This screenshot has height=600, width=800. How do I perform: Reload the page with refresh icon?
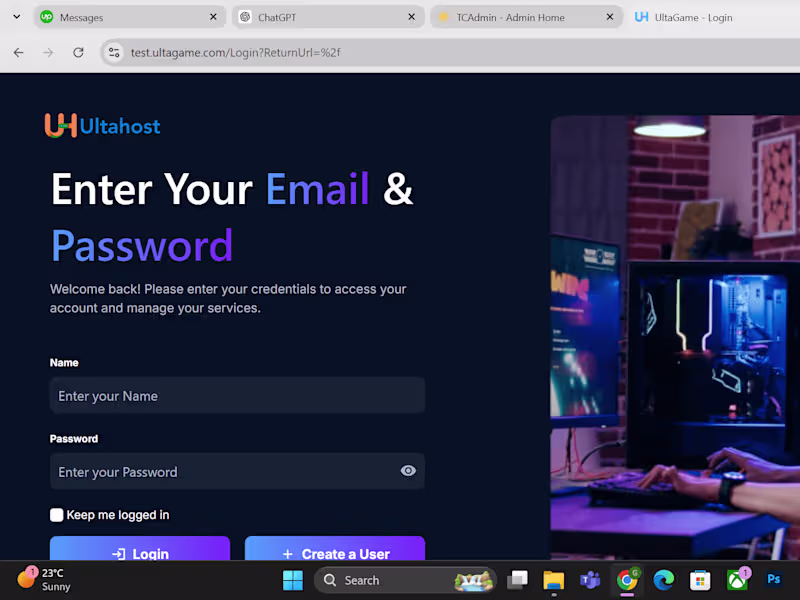(x=78, y=52)
